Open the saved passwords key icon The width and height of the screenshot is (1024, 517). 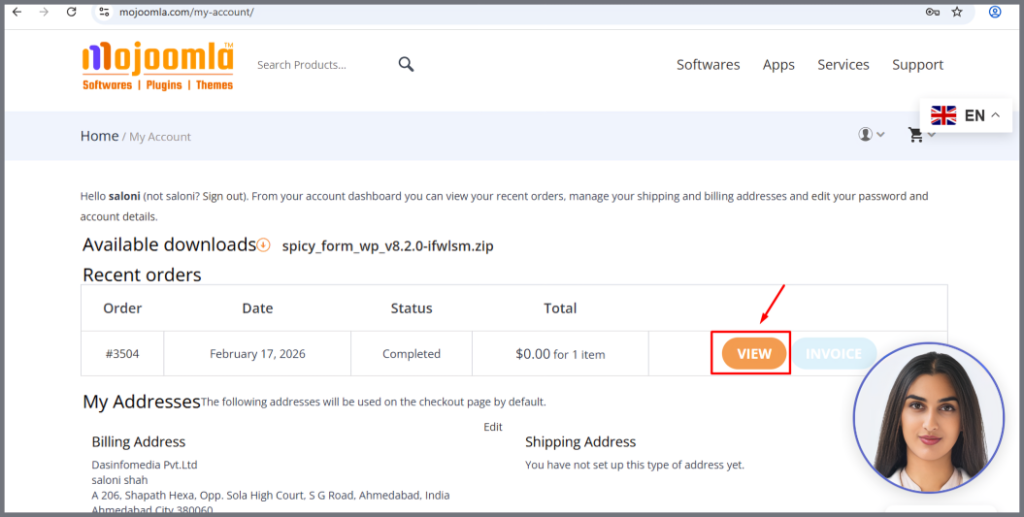click(x=932, y=12)
